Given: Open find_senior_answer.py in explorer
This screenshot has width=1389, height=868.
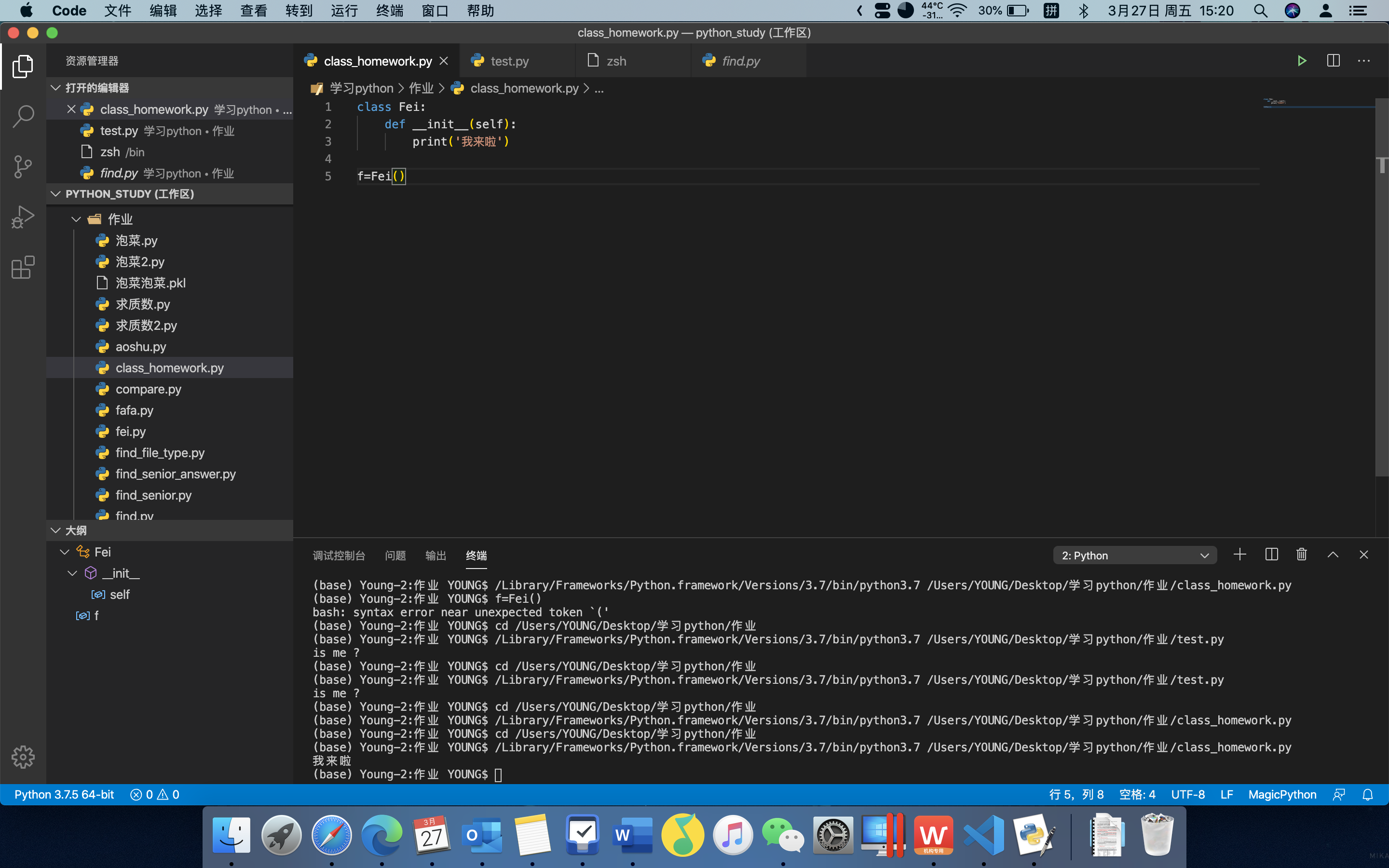Looking at the screenshot, I should point(170,474).
